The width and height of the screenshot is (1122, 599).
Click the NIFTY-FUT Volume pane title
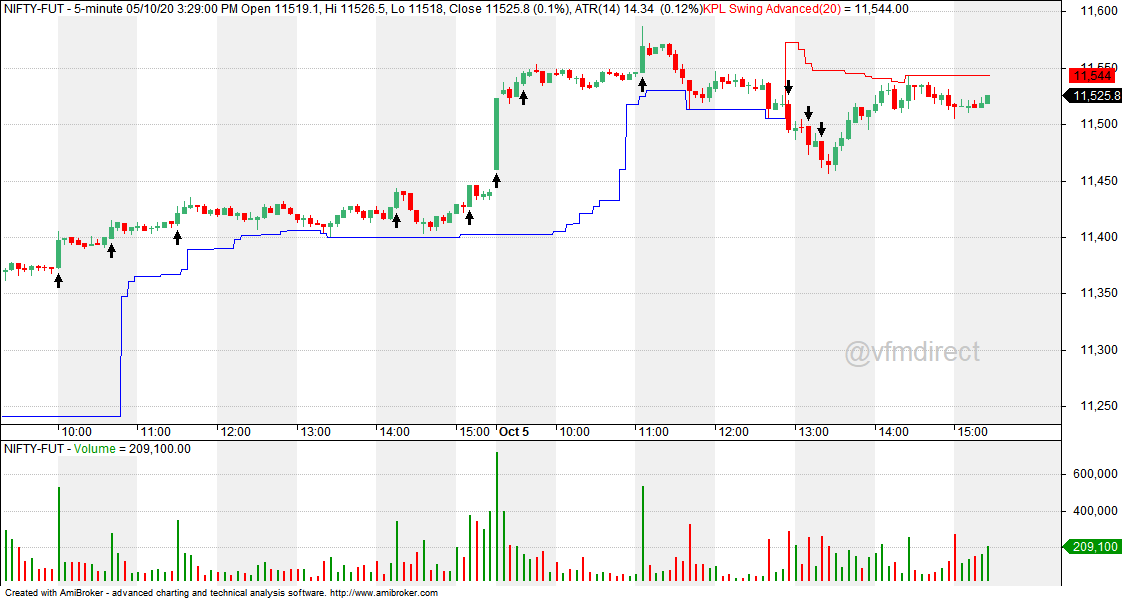[97, 449]
